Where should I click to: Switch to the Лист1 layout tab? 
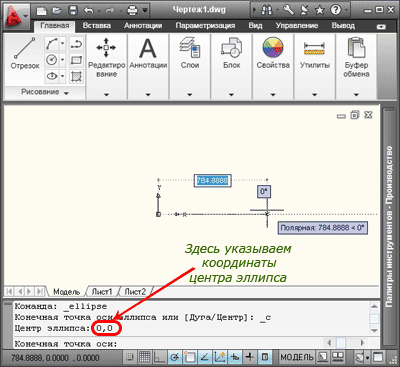(x=102, y=292)
